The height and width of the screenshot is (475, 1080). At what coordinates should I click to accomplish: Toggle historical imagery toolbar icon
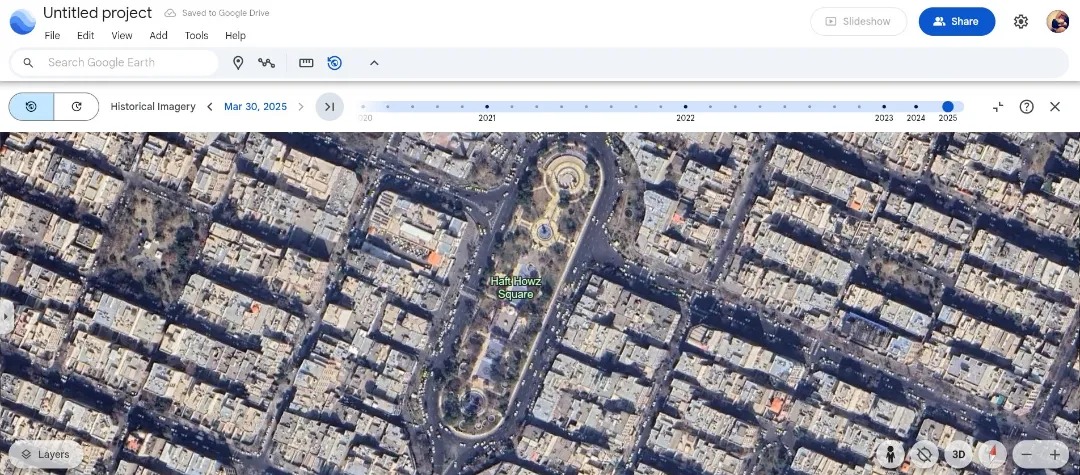click(335, 63)
